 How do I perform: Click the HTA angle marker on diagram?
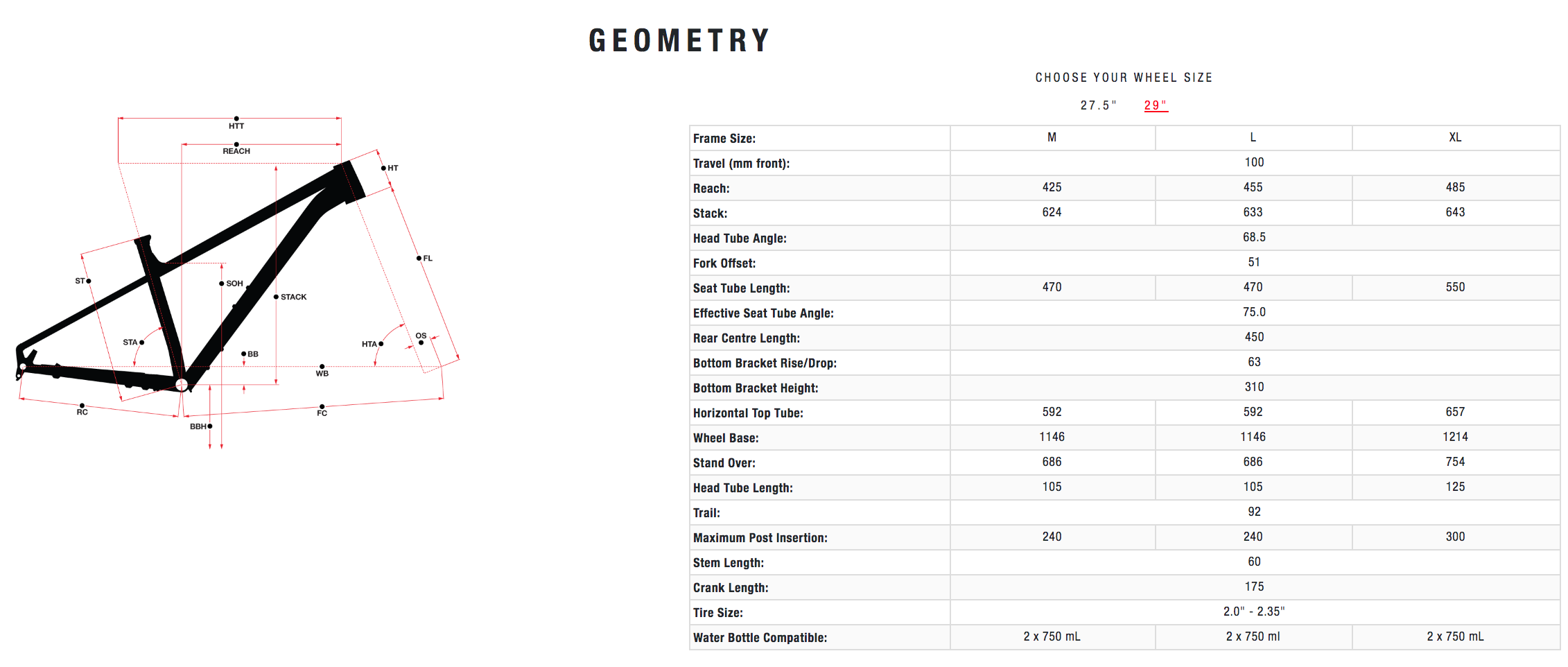click(x=381, y=344)
